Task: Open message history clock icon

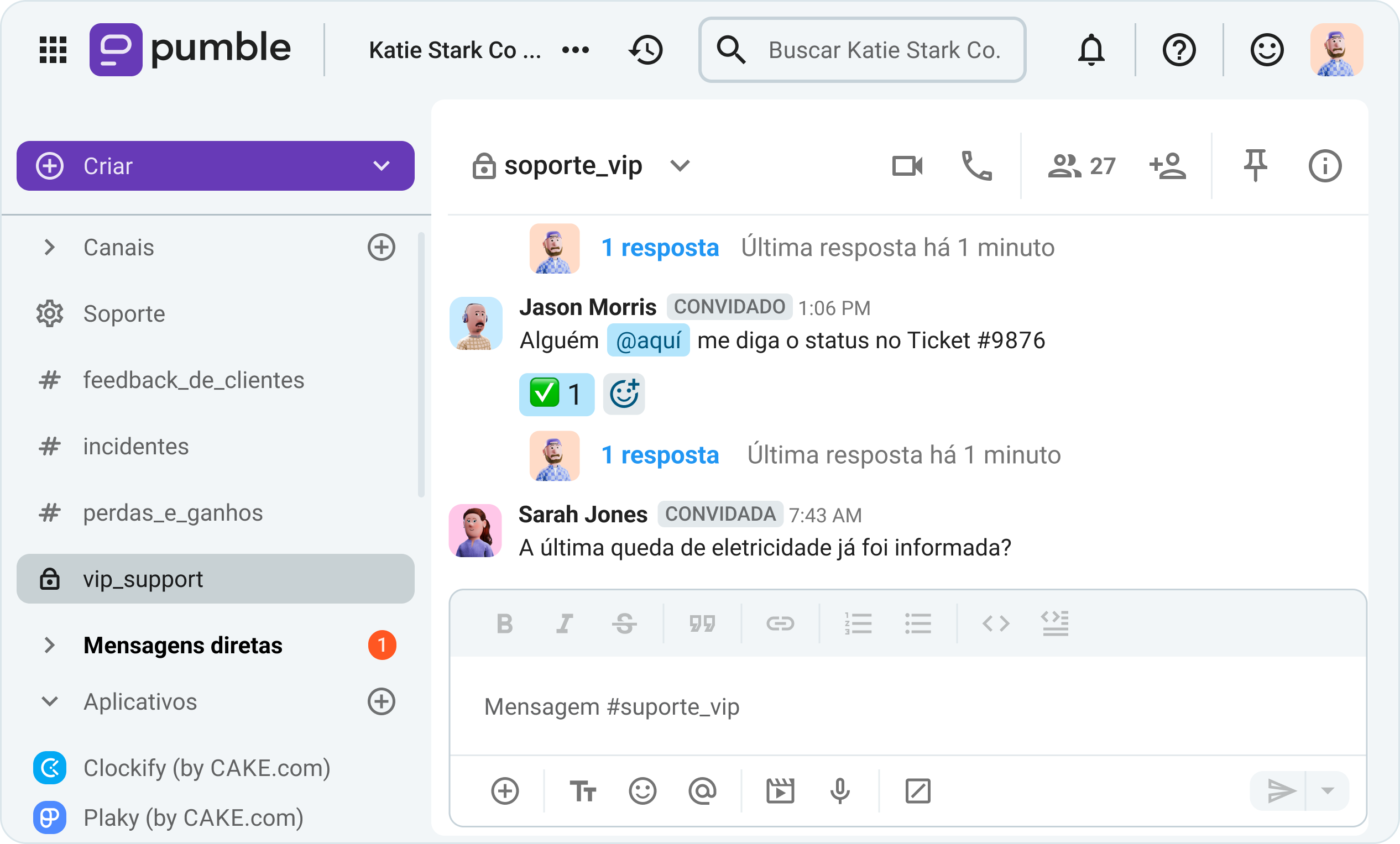Action: (646, 50)
